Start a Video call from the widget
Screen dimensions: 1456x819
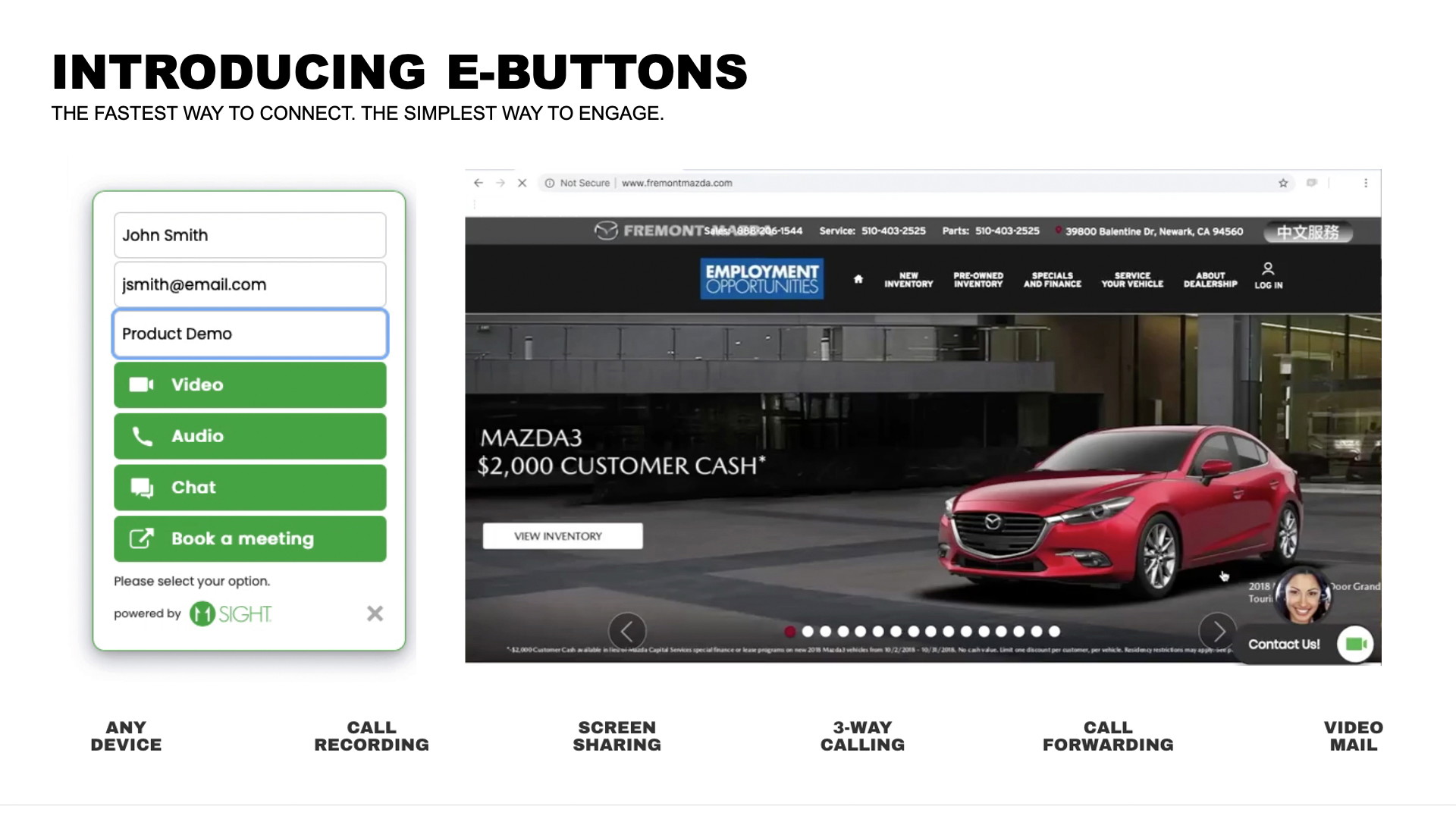pyautogui.click(x=249, y=384)
